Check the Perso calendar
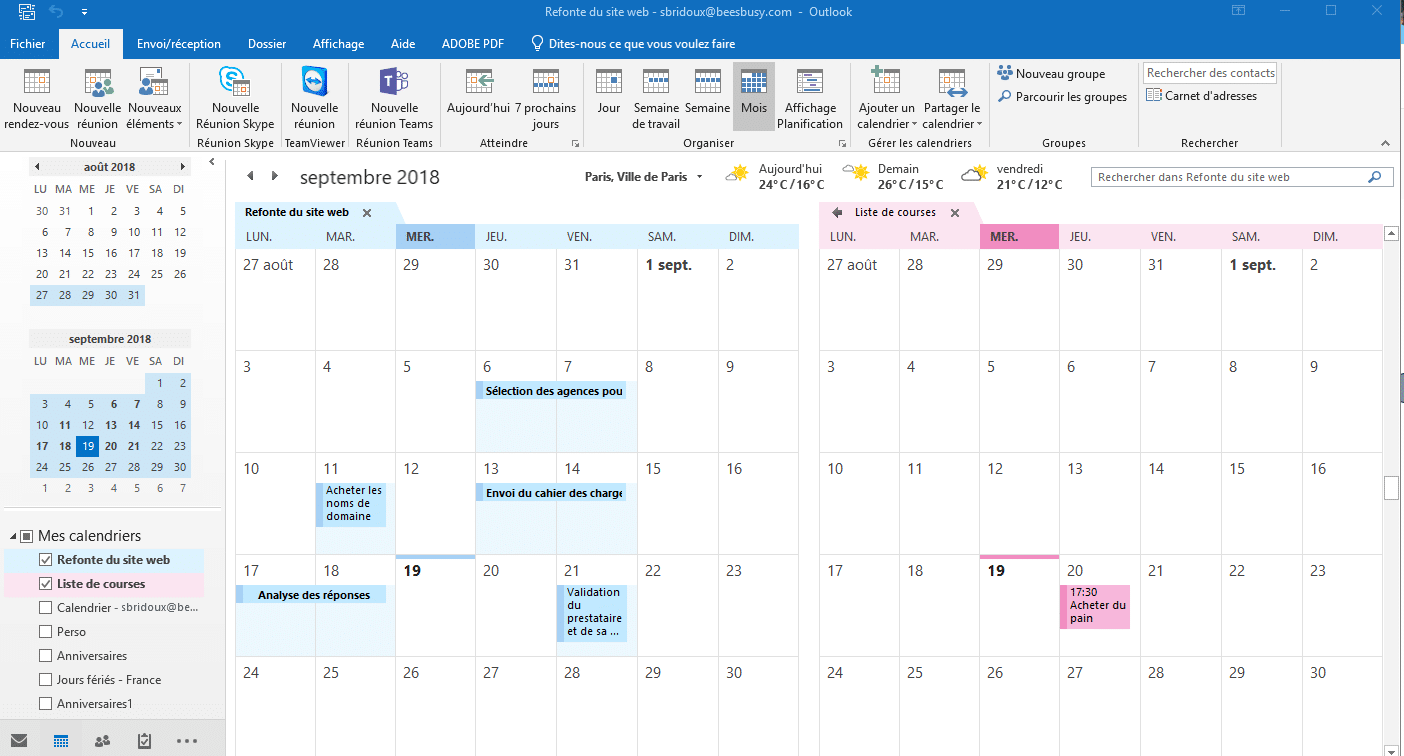 tap(45, 632)
